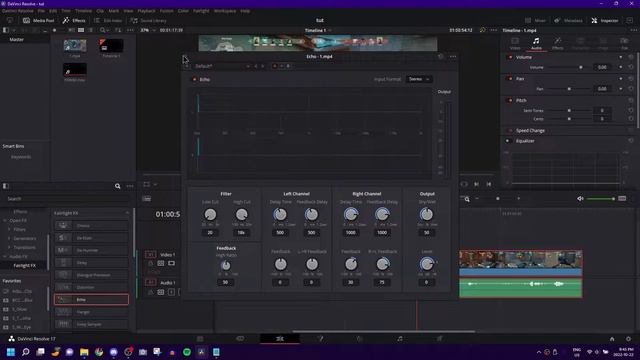Switch to Effects tab in Inspector
The width and height of the screenshot is (640, 360).
(558, 43)
